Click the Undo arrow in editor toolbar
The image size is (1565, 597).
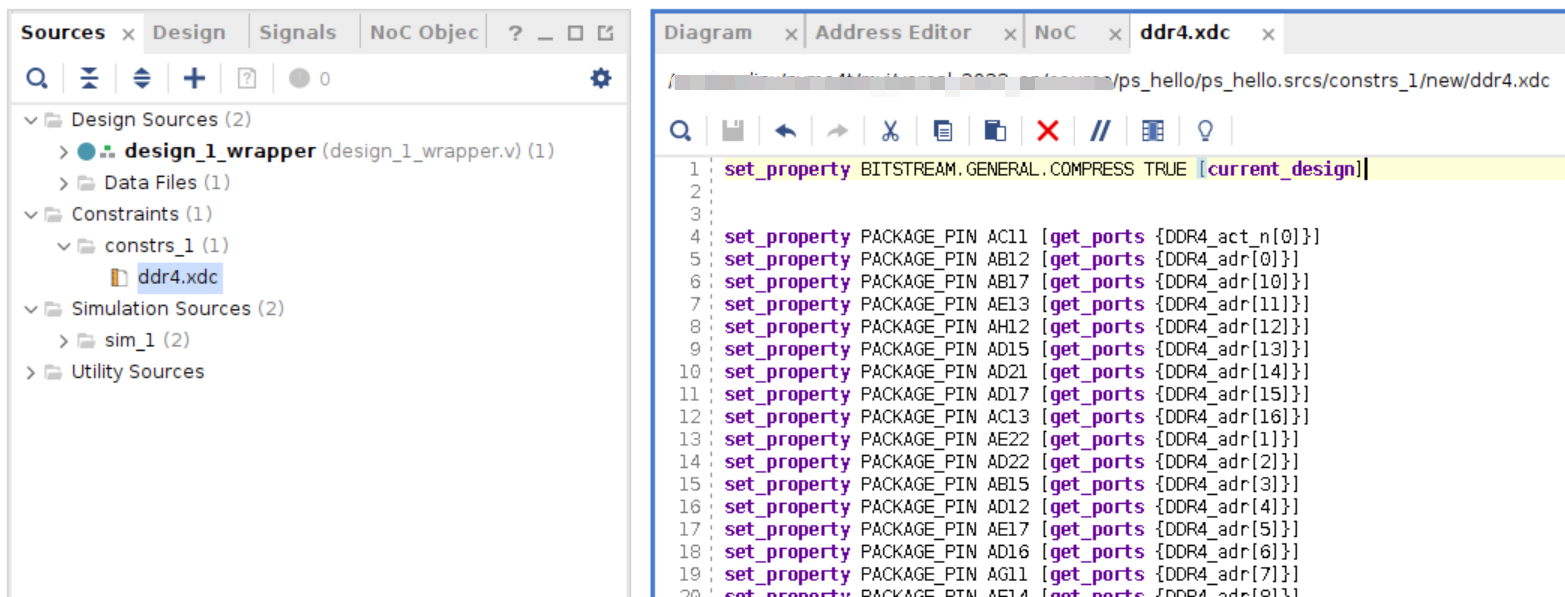pos(786,131)
